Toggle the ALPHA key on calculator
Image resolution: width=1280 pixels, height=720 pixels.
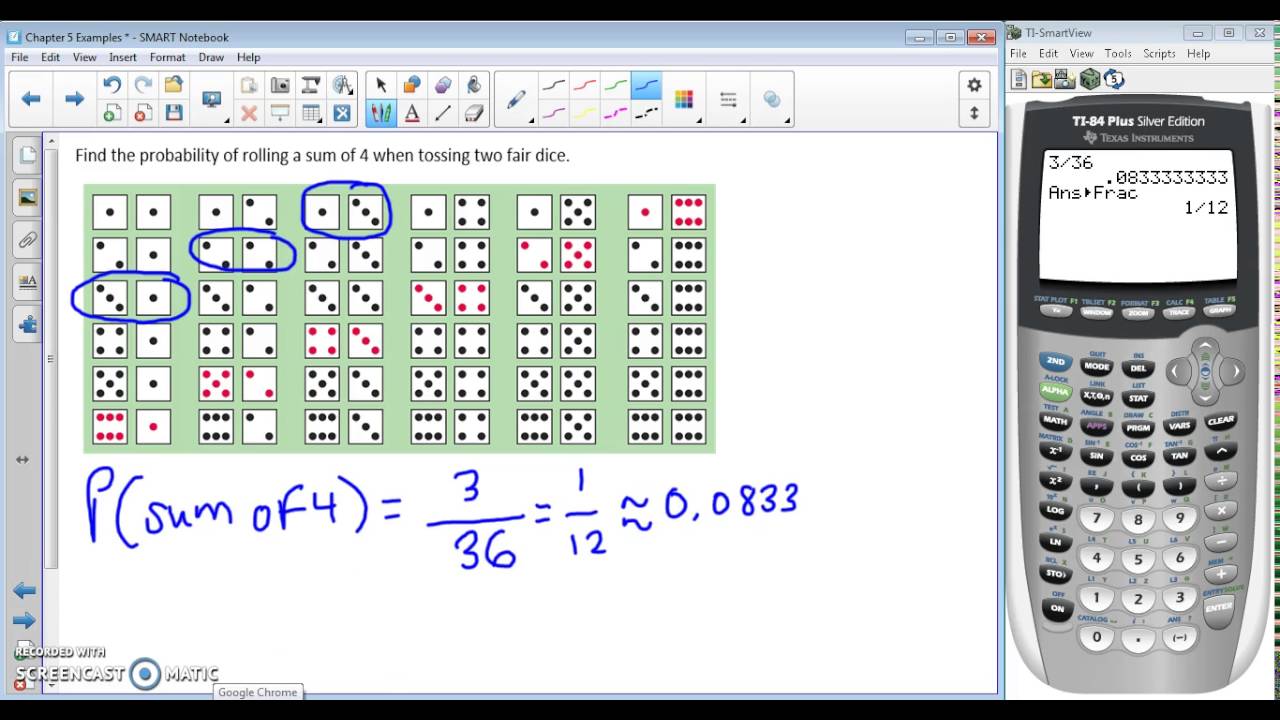pyautogui.click(x=1055, y=390)
